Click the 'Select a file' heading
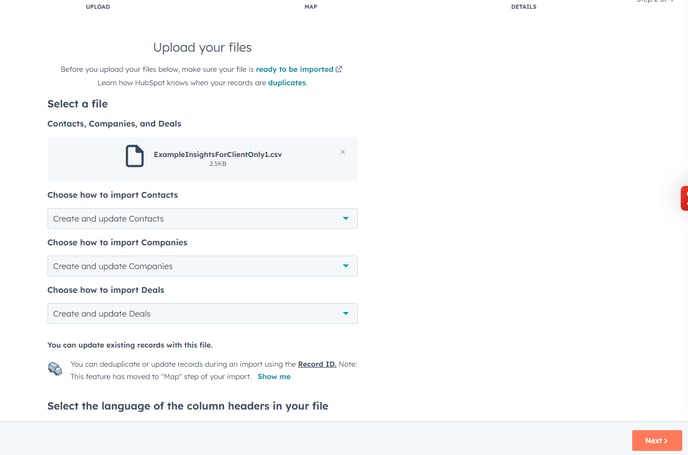This screenshot has width=688, height=455. coord(78,104)
